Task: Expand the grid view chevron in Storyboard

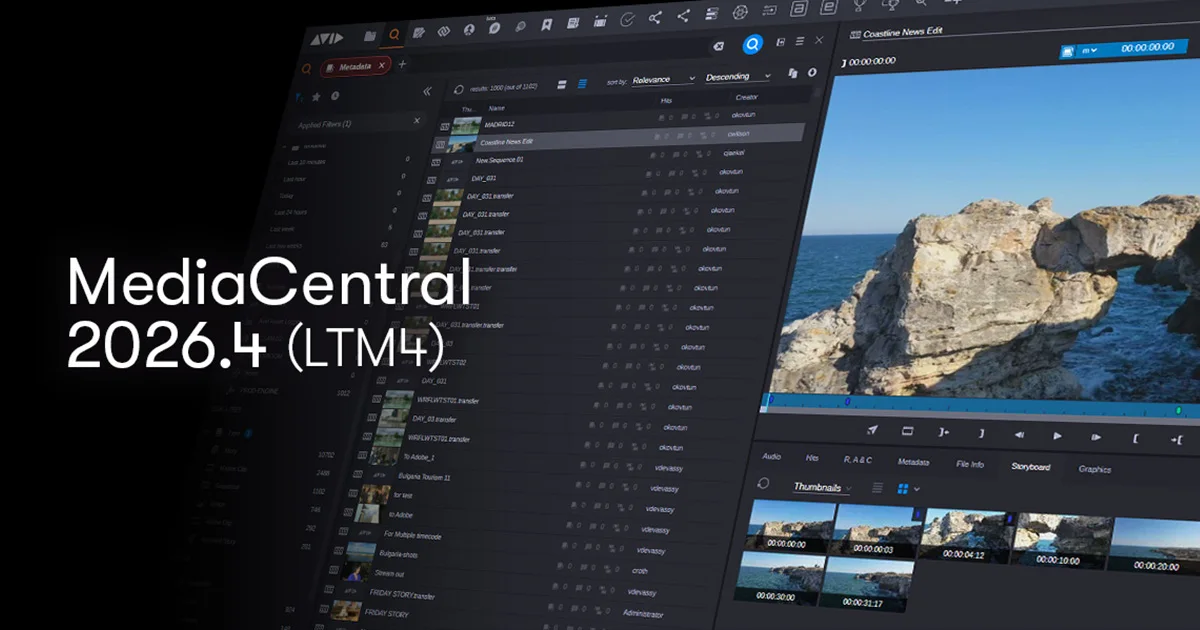Action: pos(917,489)
